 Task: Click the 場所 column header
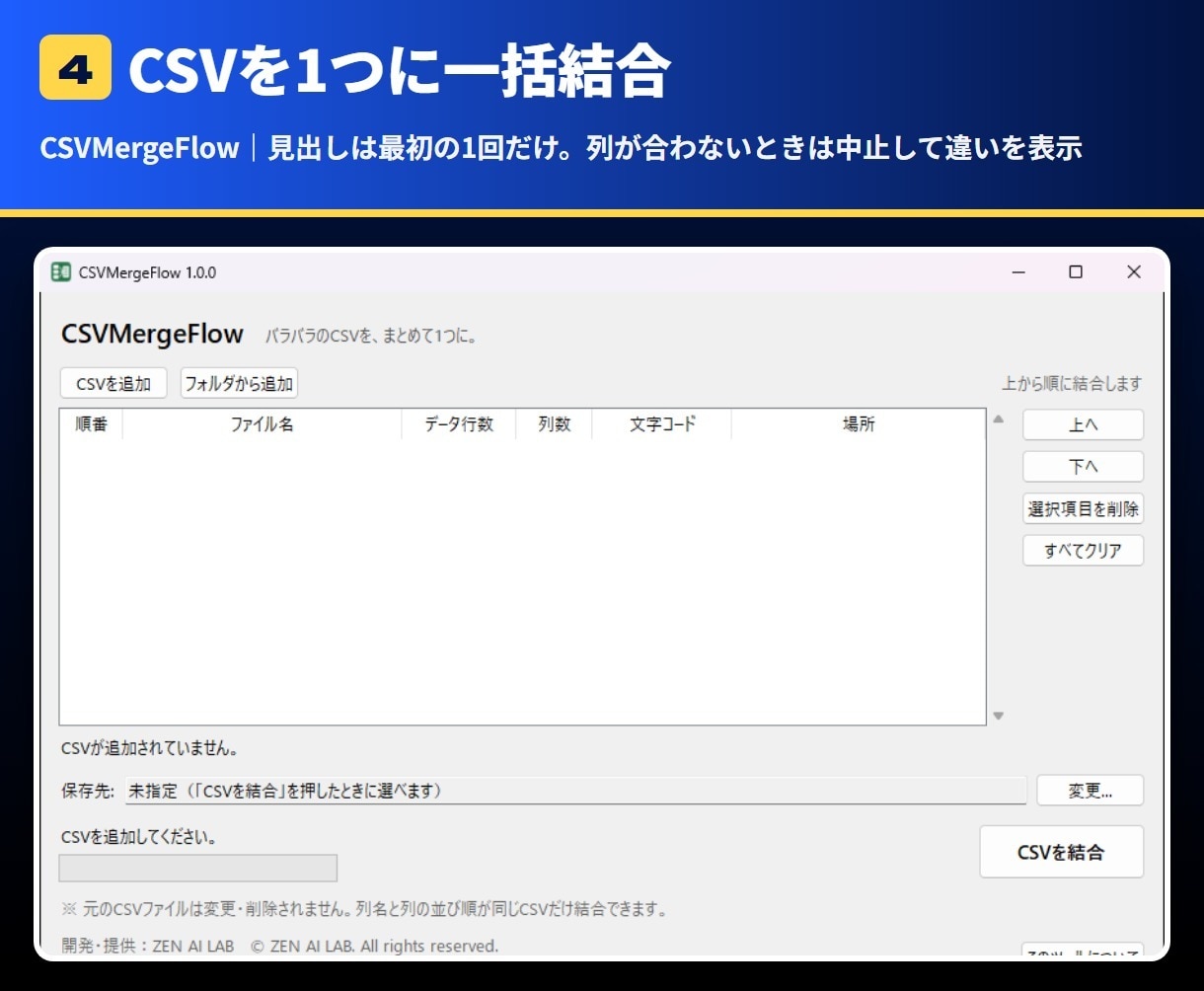(x=858, y=424)
